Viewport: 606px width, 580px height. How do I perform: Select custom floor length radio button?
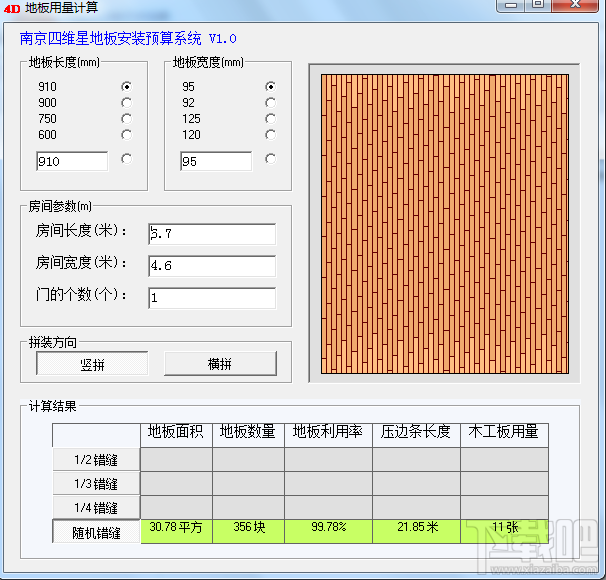[x=126, y=159]
